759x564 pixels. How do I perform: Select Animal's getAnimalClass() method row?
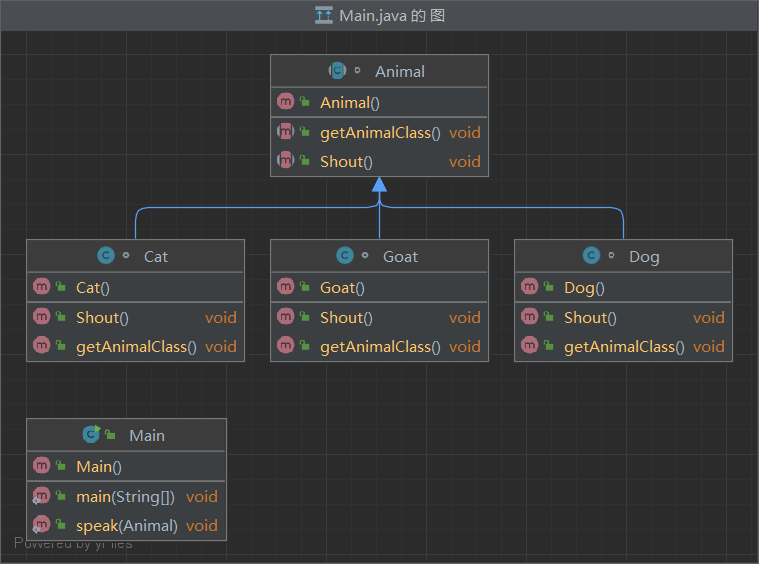tap(380, 132)
